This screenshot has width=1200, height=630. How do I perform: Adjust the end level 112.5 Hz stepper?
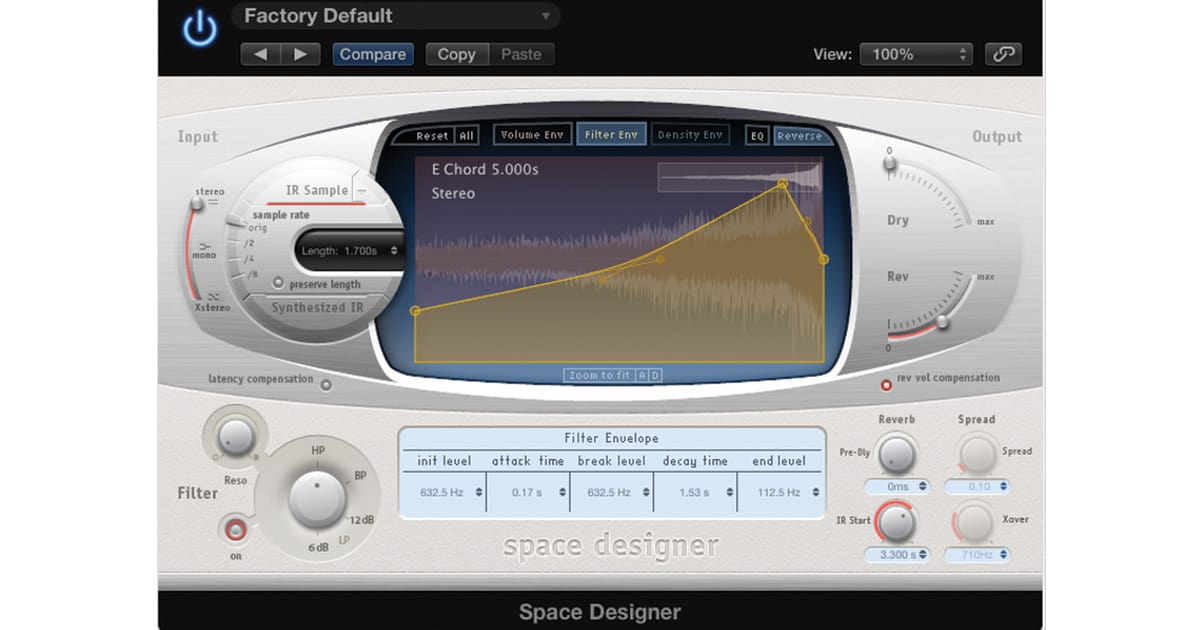click(x=817, y=492)
